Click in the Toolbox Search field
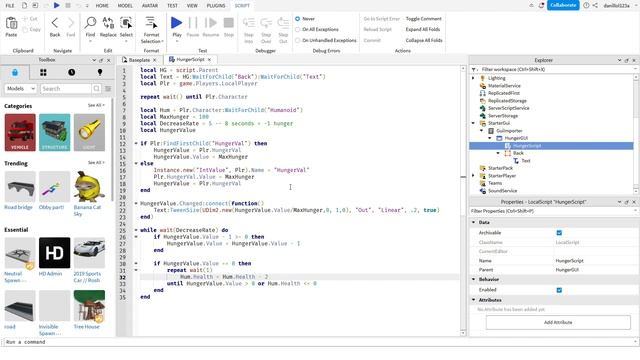 (65, 89)
